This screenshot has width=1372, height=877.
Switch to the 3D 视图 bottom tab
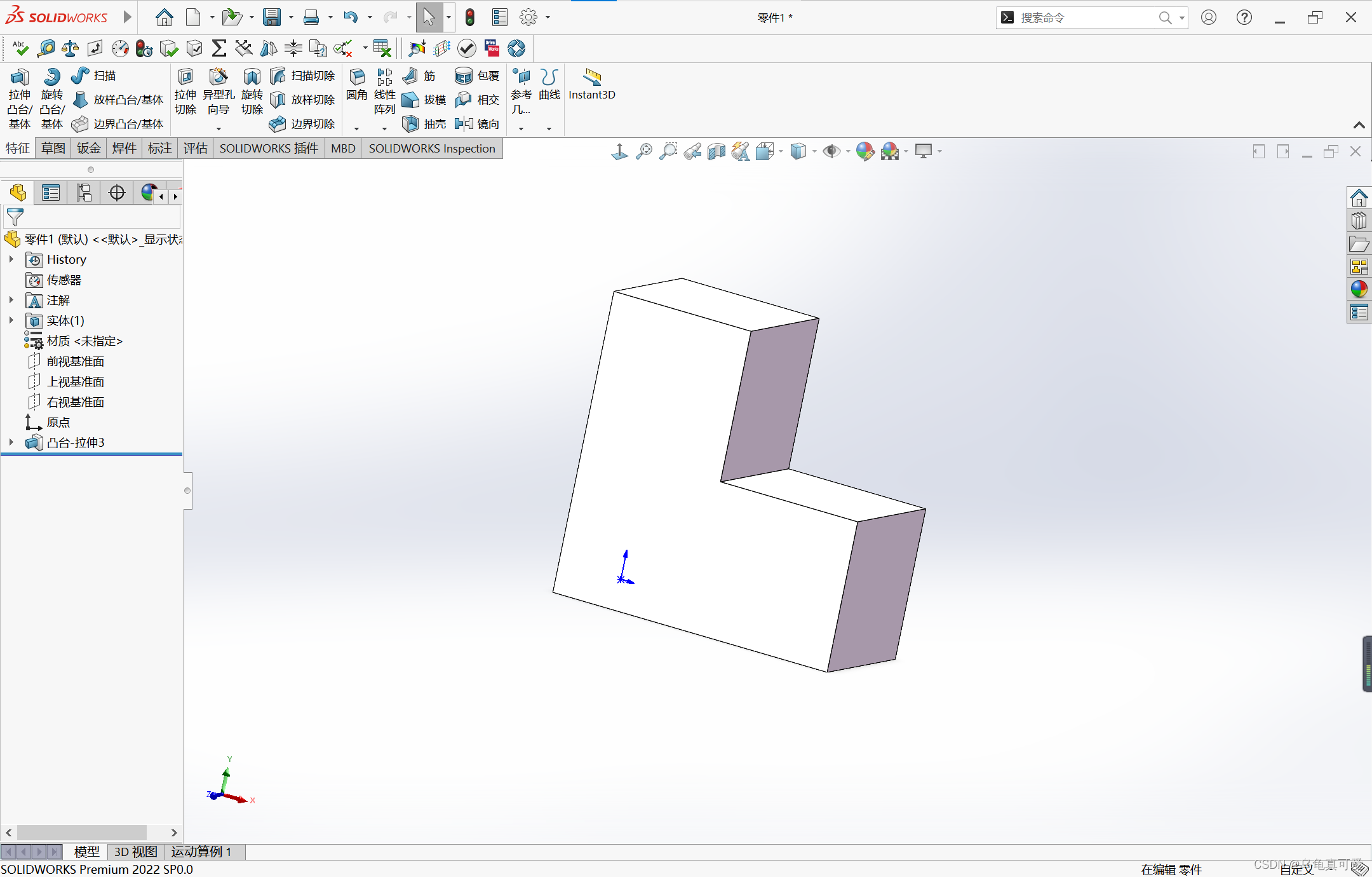point(135,852)
